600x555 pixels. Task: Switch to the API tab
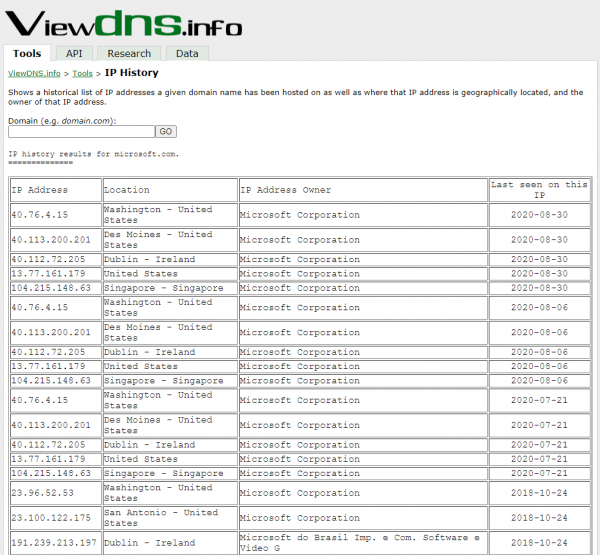coord(74,53)
